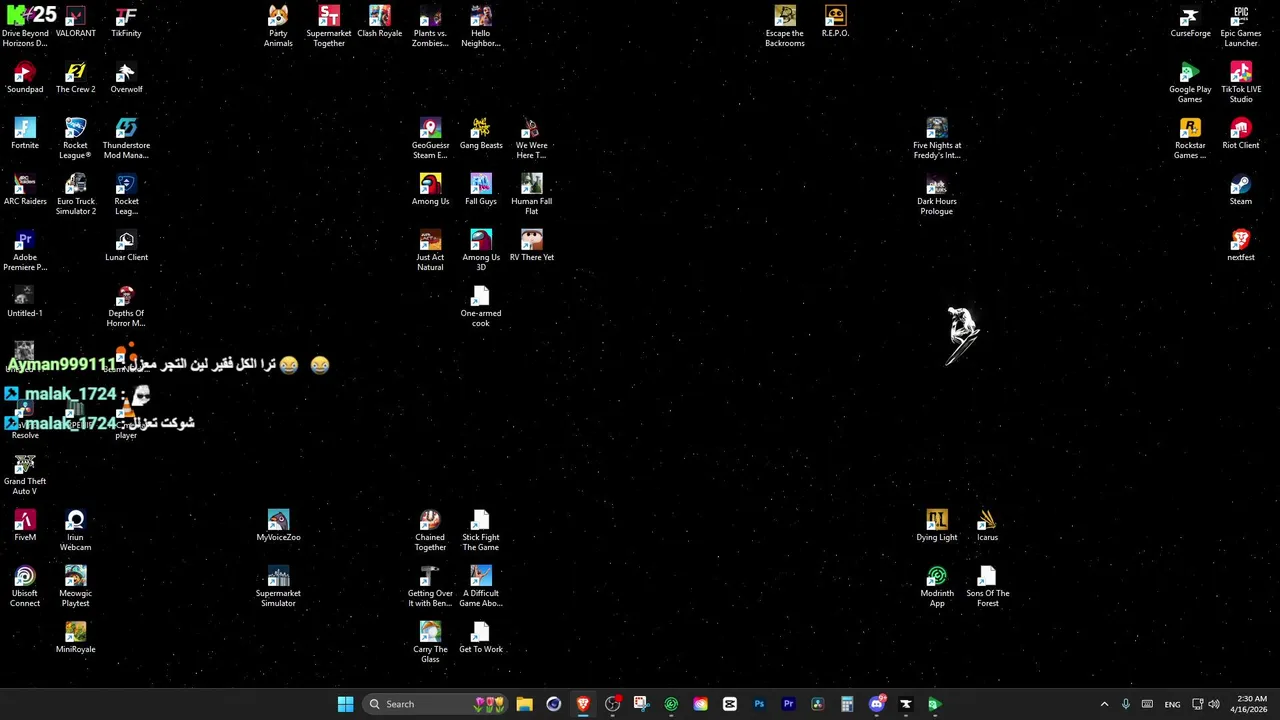Open the Steam desktop shortcut
The height and width of the screenshot is (720, 1280).
click(x=1241, y=190)
